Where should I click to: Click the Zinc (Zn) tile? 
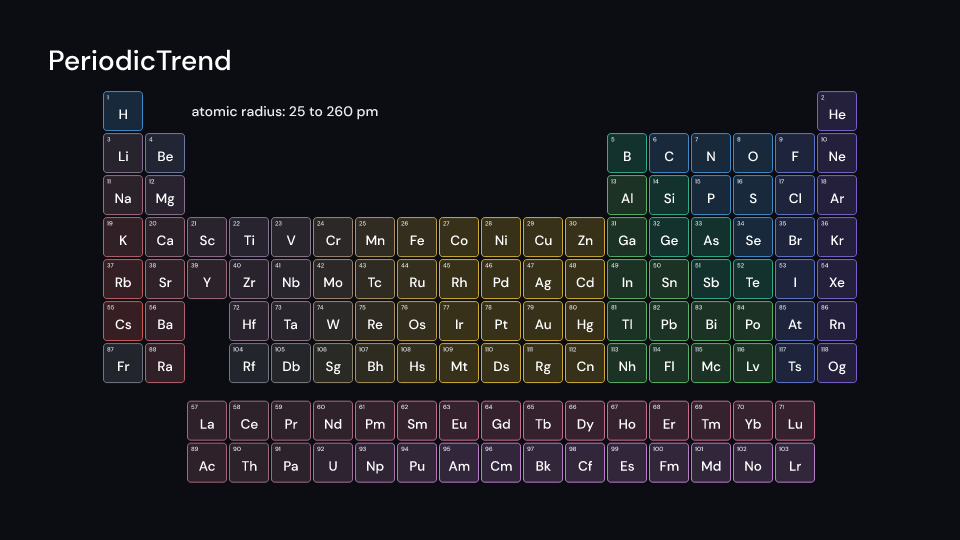(585, 238)
